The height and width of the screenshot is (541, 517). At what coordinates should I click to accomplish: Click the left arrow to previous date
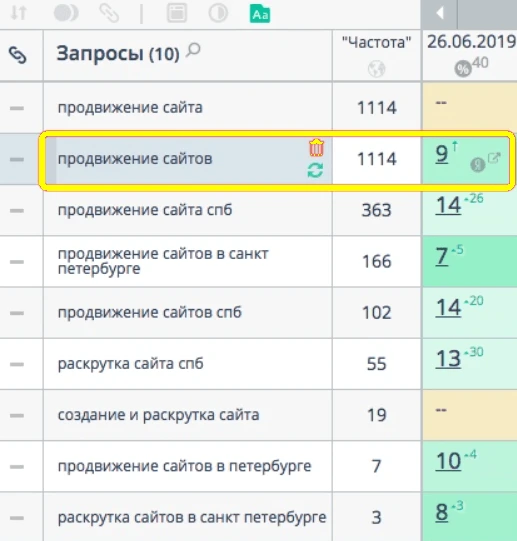click(x=439, y=13)
